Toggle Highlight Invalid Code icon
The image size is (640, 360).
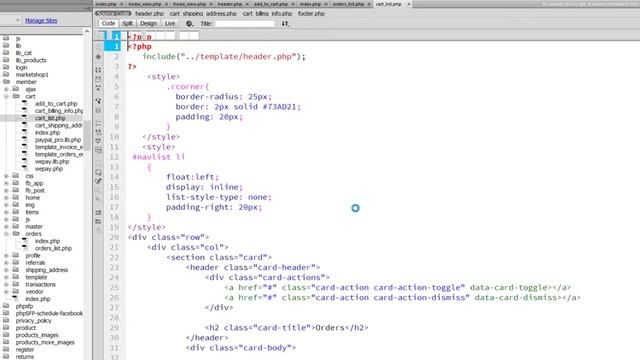pyautogui.click(x=98, y=132)
